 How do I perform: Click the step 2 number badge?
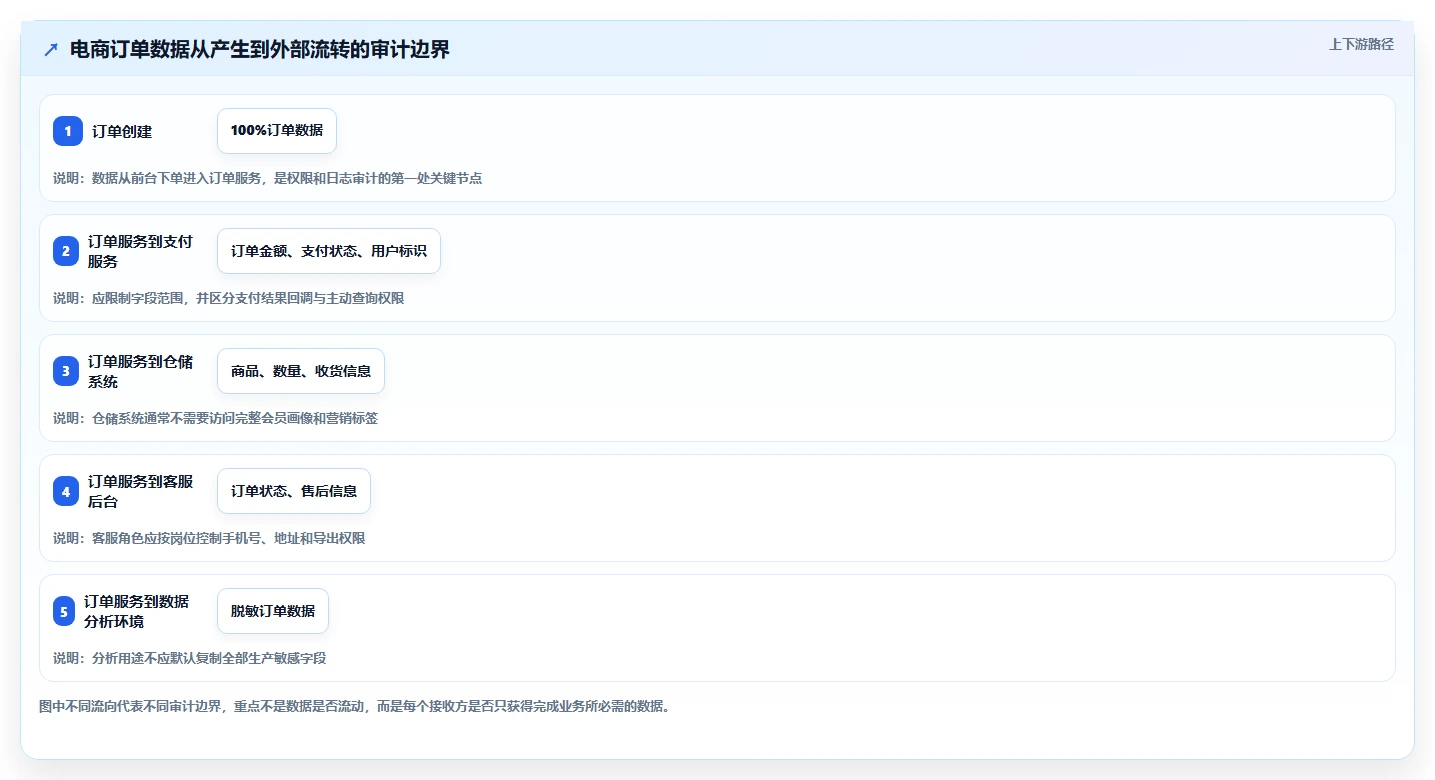(66, 251)
